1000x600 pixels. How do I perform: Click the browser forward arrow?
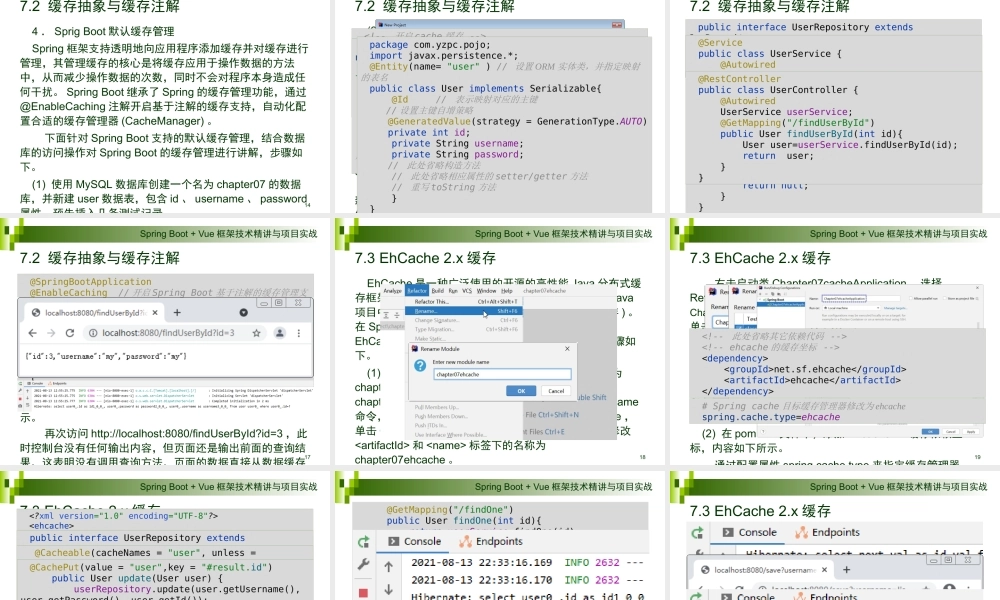click(51, 332)
